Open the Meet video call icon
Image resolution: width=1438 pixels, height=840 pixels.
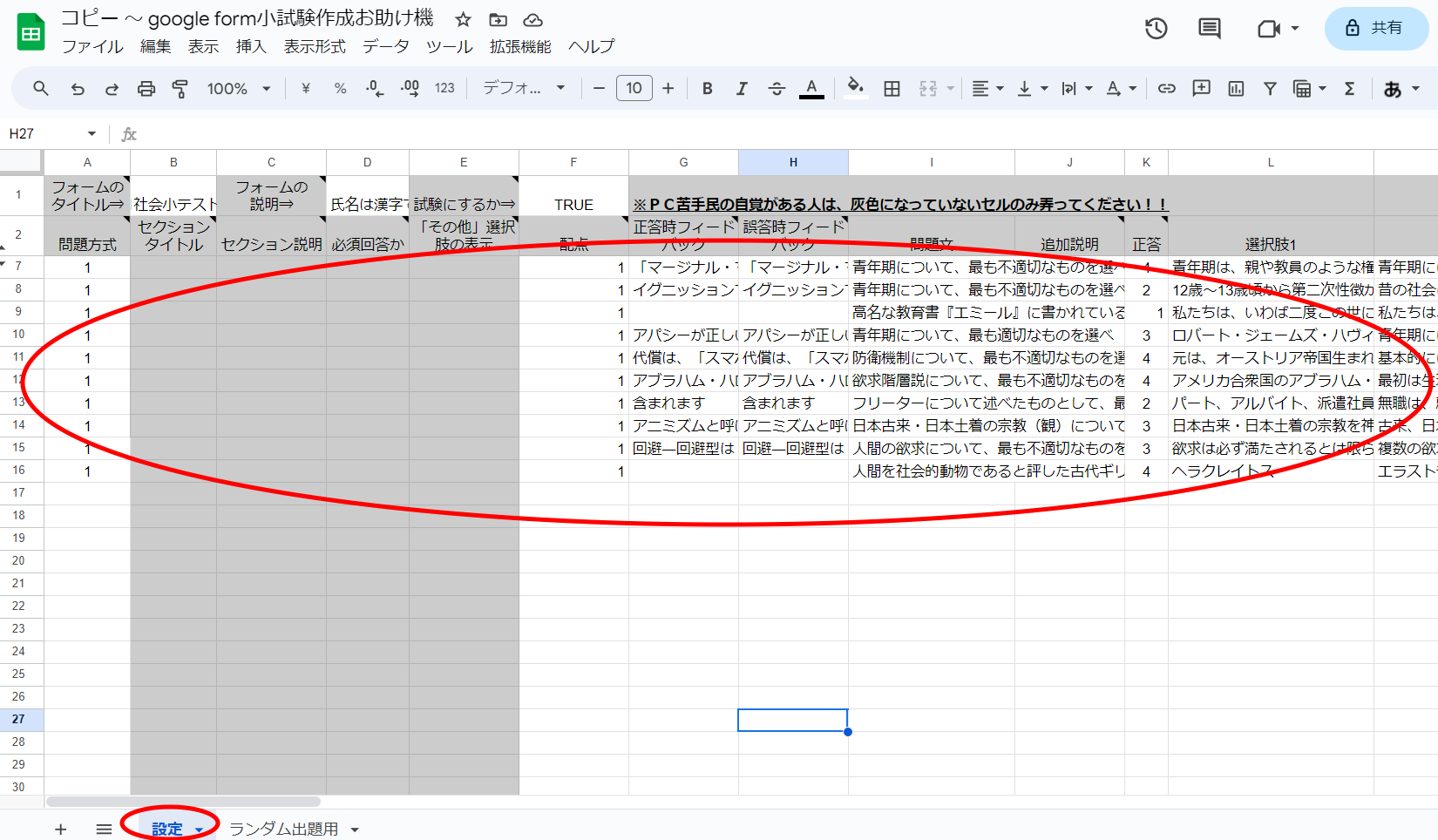pyautogui.click(x=1269, y=29)
